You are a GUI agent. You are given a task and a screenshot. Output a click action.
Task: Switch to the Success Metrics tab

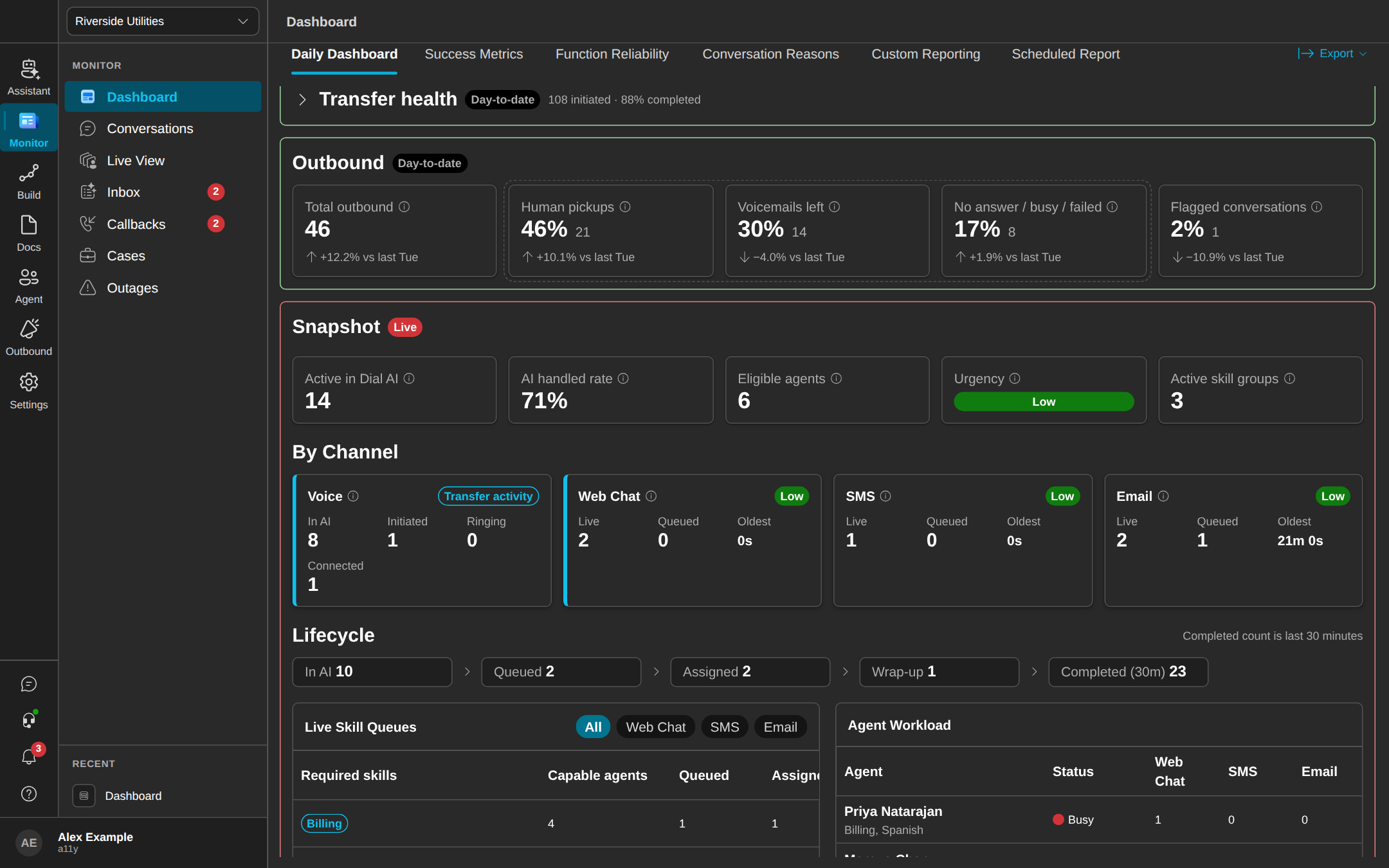click(474, 54)
